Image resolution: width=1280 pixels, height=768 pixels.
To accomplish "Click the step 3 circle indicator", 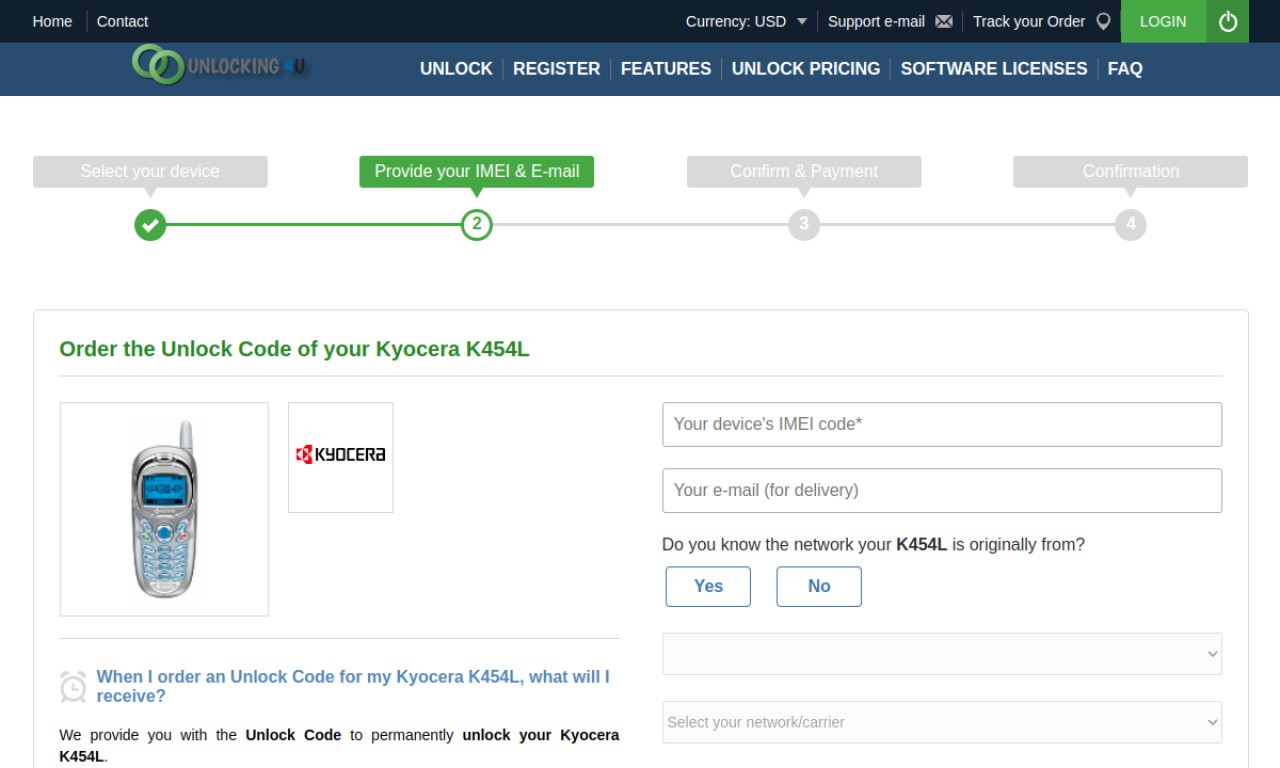I will tap(804, 225).
